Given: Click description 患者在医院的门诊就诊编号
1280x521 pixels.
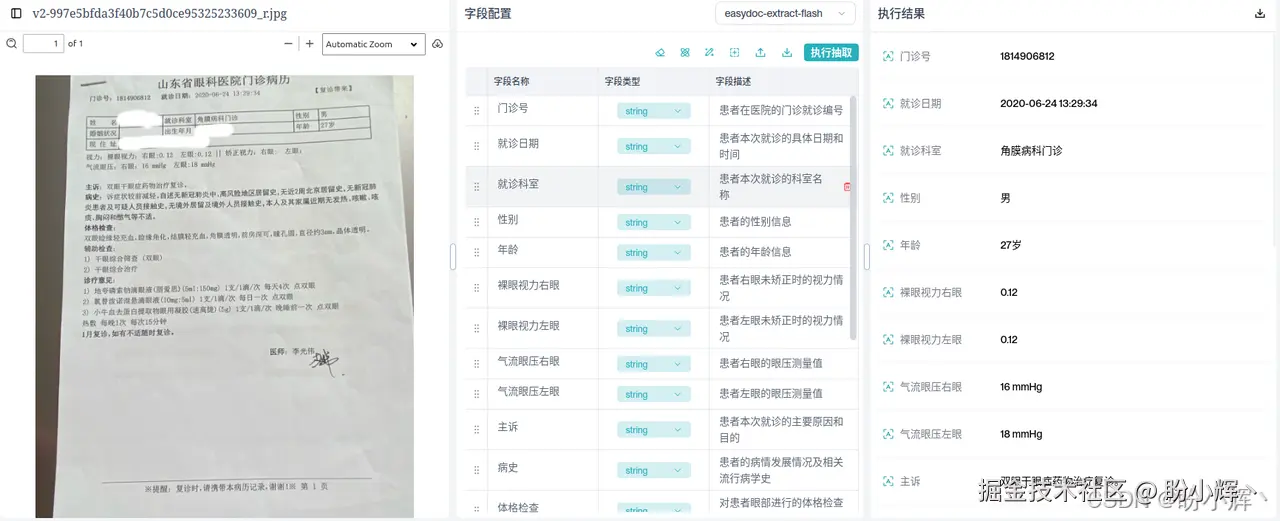Looking at the screenshot, I should tap(781, 110).
